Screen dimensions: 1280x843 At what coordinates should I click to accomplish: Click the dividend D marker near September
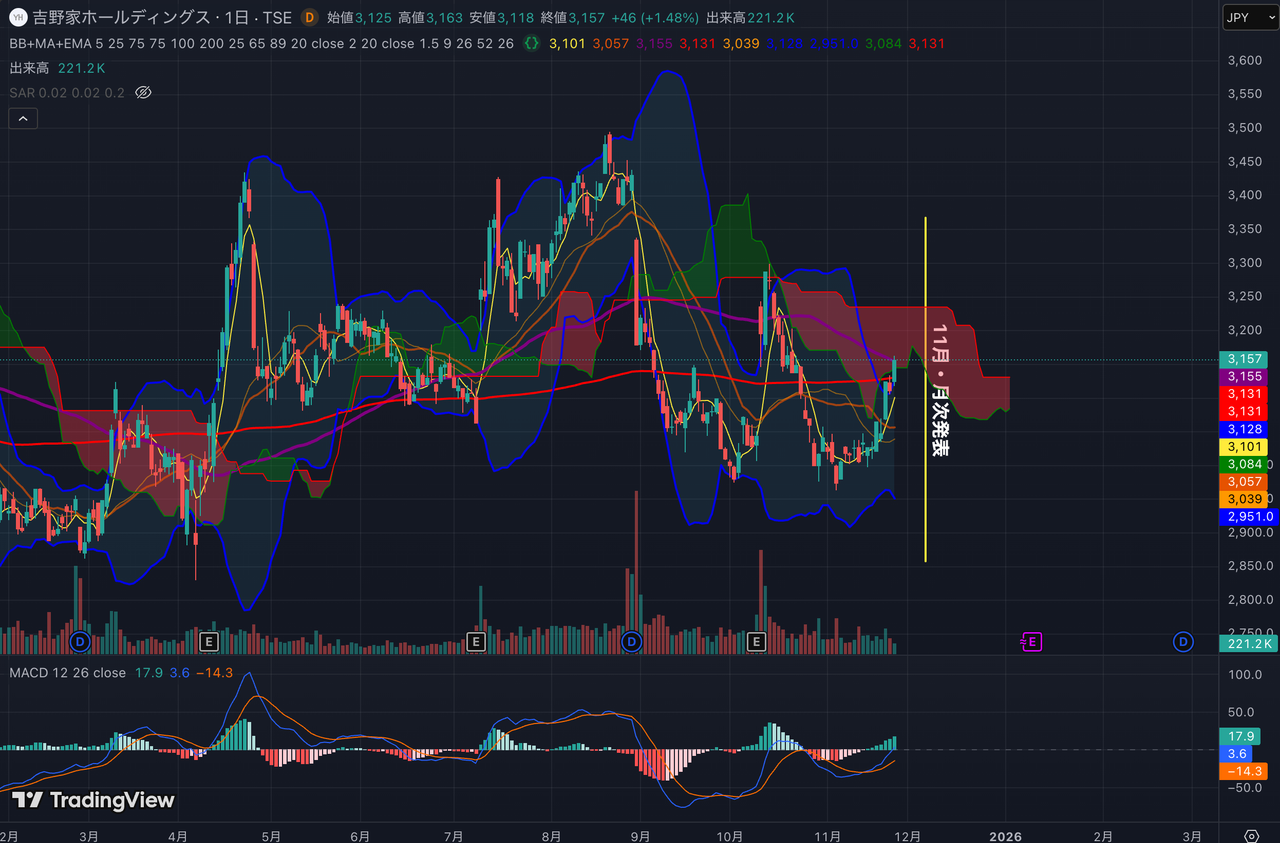(631, 641)
